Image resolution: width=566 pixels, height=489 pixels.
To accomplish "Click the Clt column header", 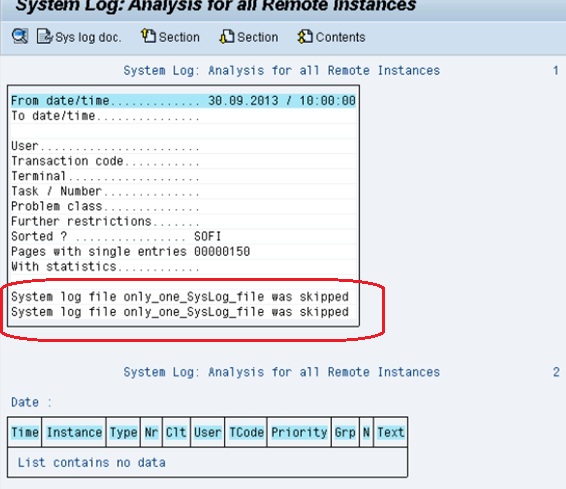I will click(x=176, y=432).
